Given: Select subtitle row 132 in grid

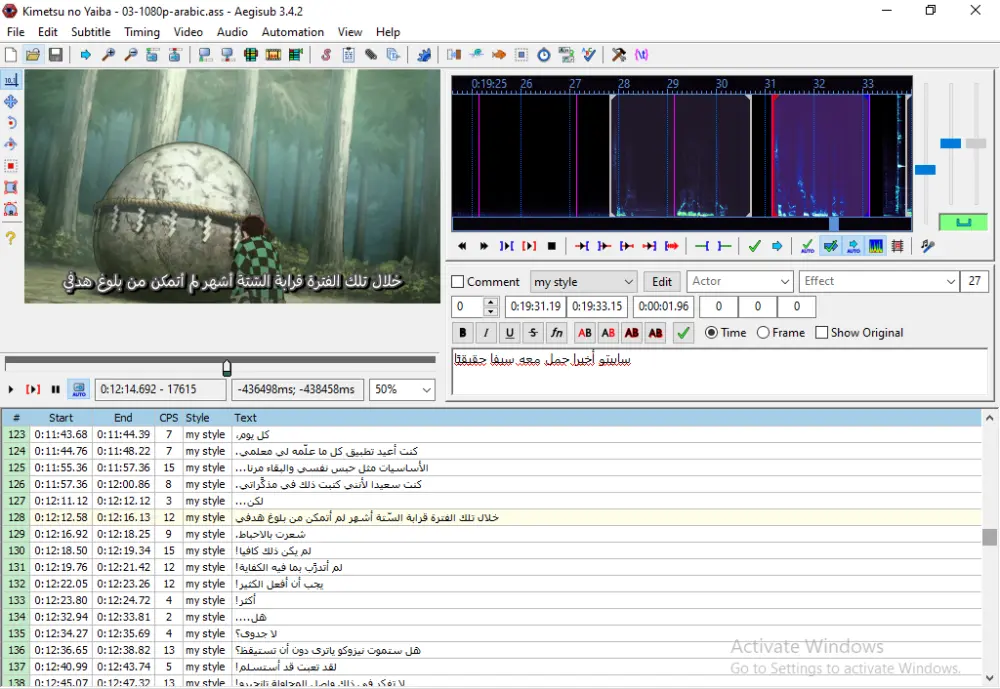Looking at the screenshot, I should point(491,584).
